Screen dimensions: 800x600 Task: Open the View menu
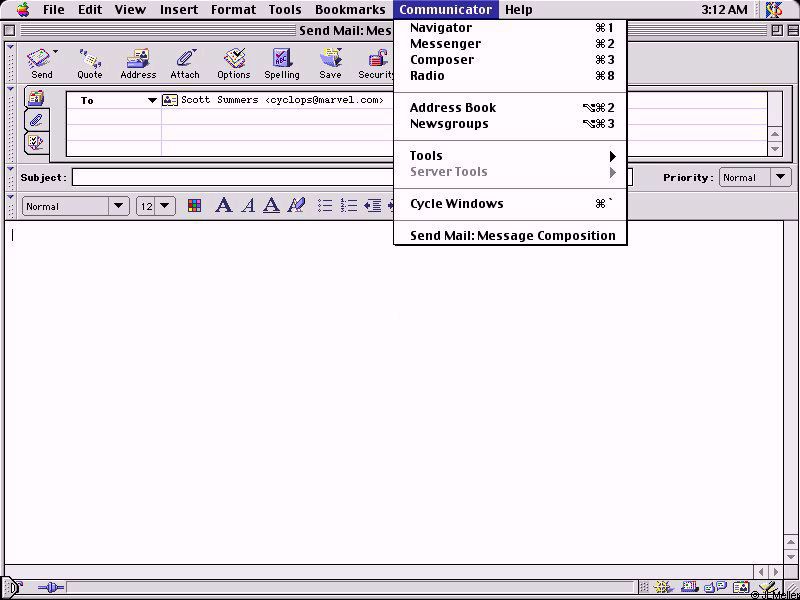pos(130,9)
